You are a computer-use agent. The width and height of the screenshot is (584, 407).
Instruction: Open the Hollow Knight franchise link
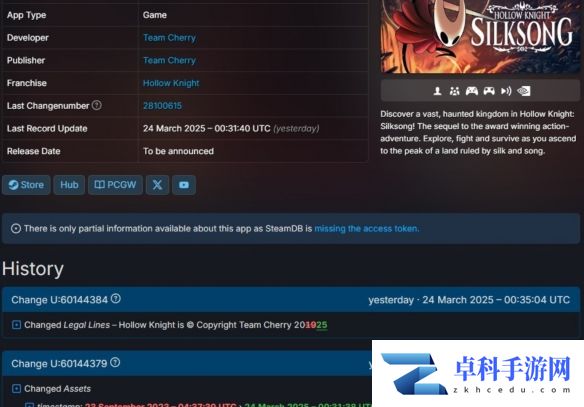coord(171,83)
